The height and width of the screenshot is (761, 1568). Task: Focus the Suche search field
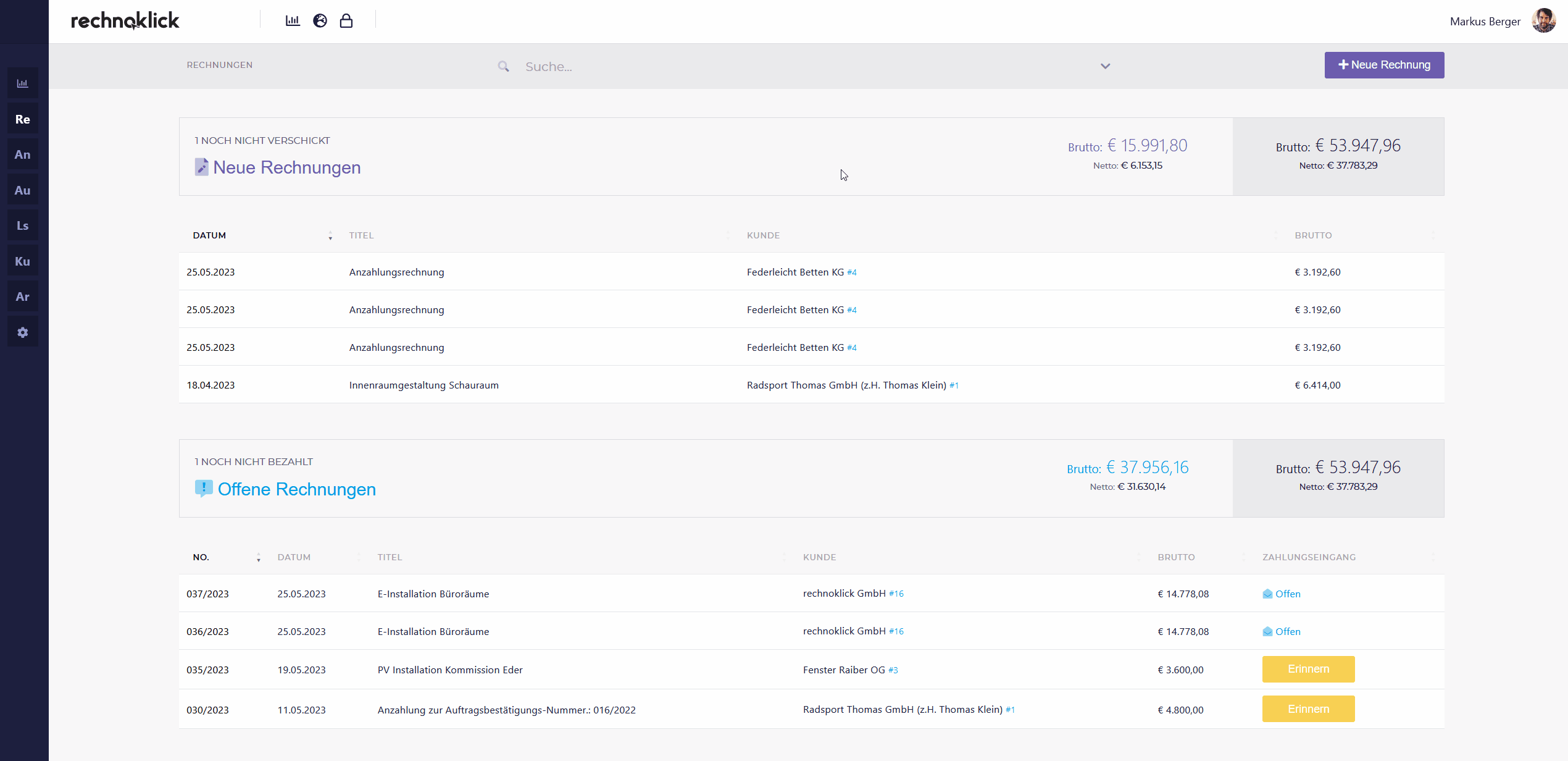(803, 66)
